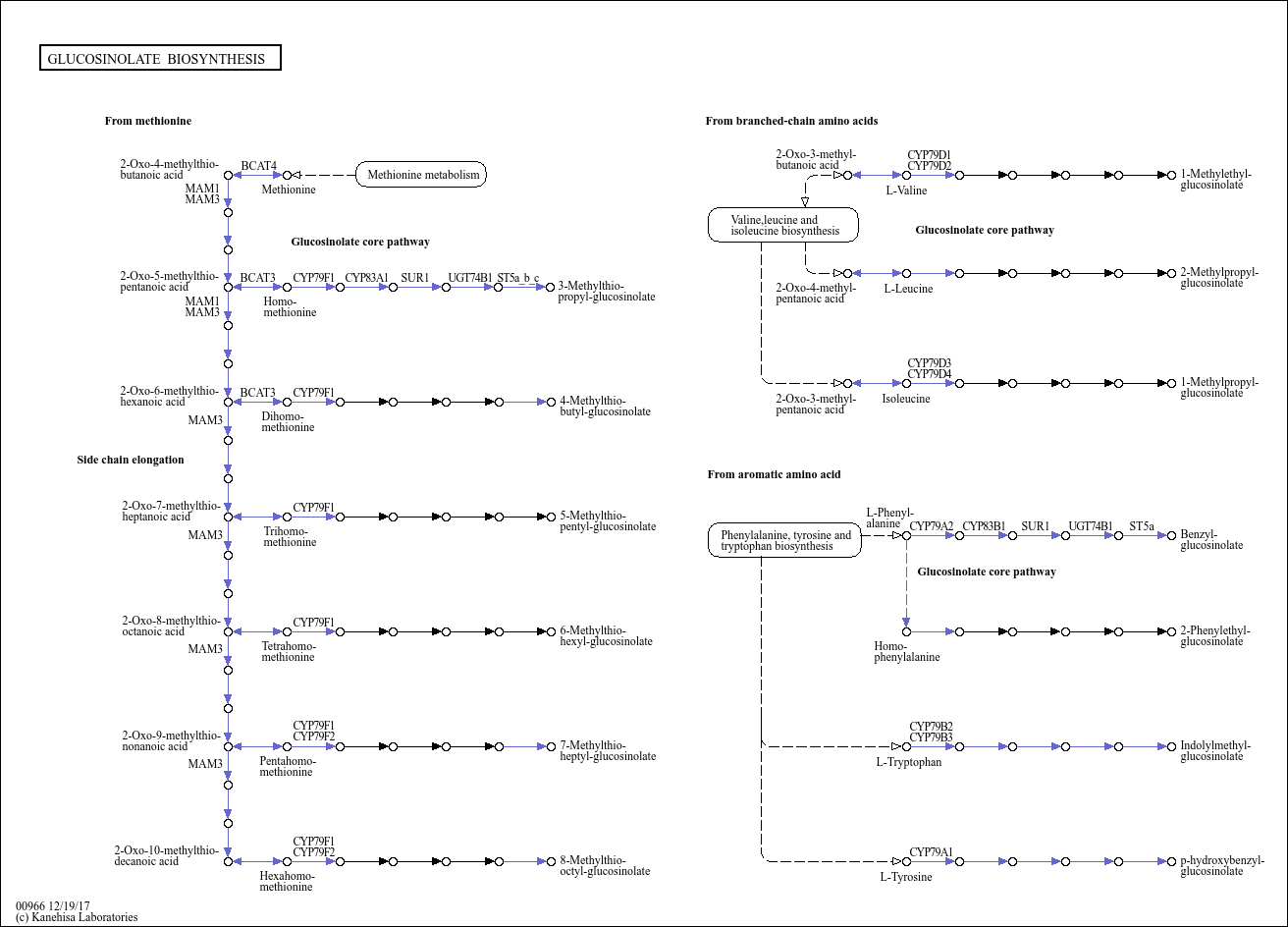Select the Dihomo-methionine compound label
Viewport: 1288px width, 927px height.
click(288, 421)
